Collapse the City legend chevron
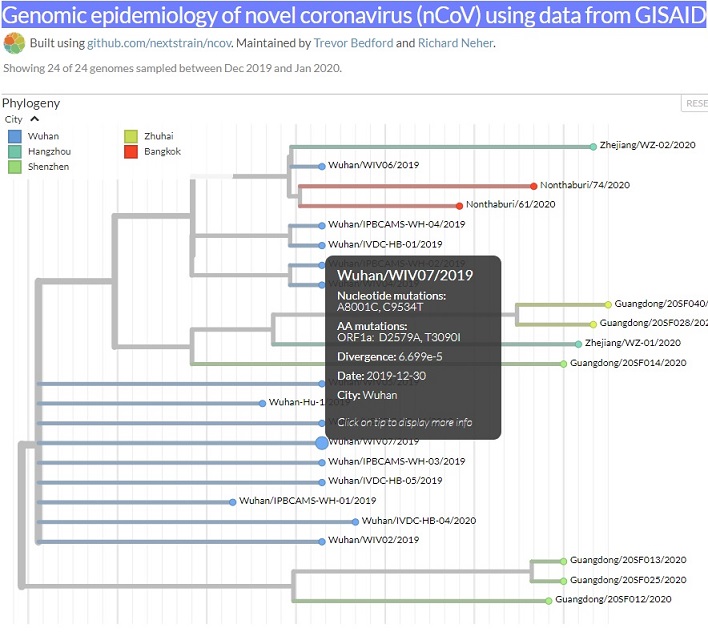Viewport: 708px width, 632px height. 35,119
